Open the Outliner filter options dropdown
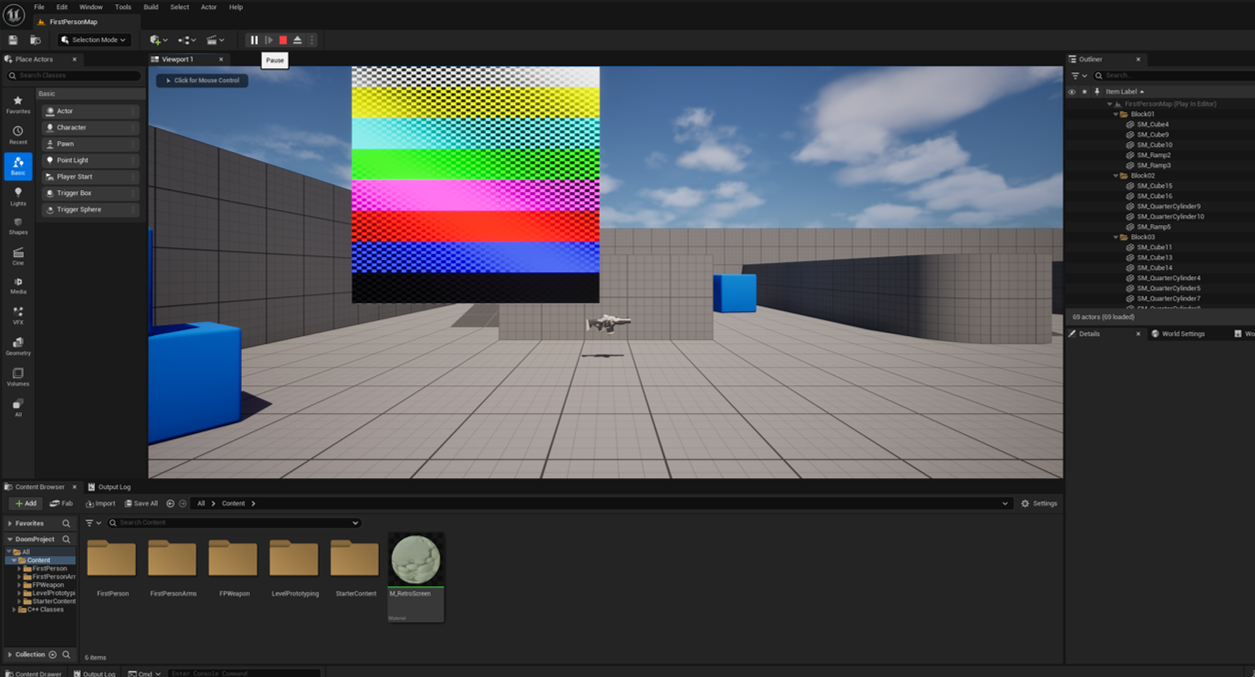 [1079, 75]
